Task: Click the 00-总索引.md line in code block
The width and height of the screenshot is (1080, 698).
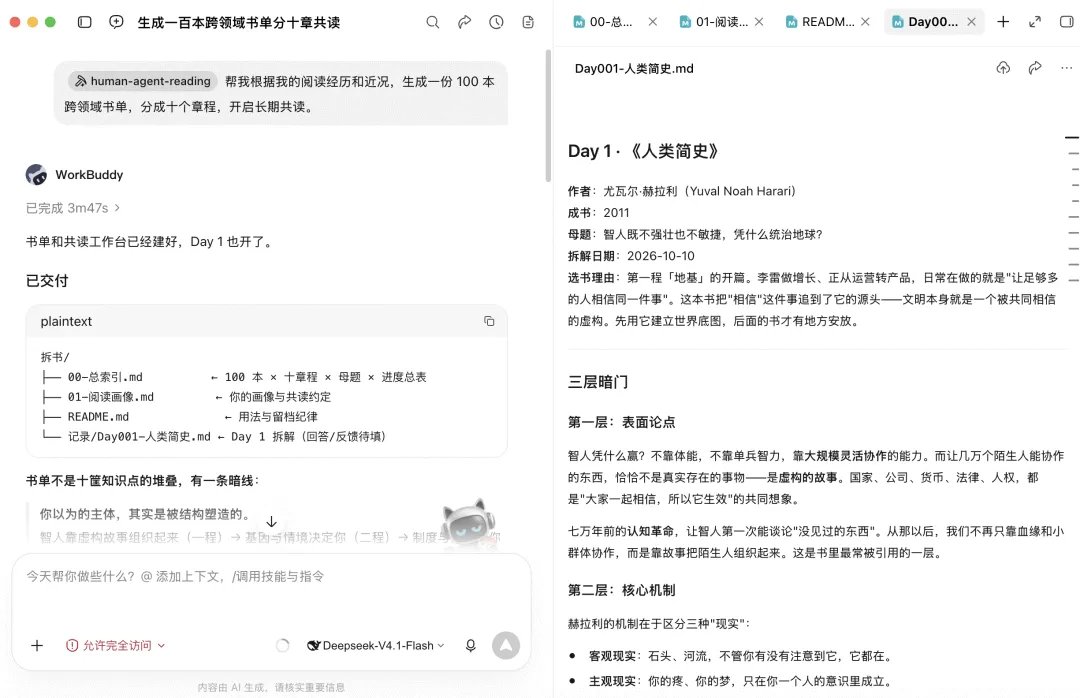Action: coord(233,377)
